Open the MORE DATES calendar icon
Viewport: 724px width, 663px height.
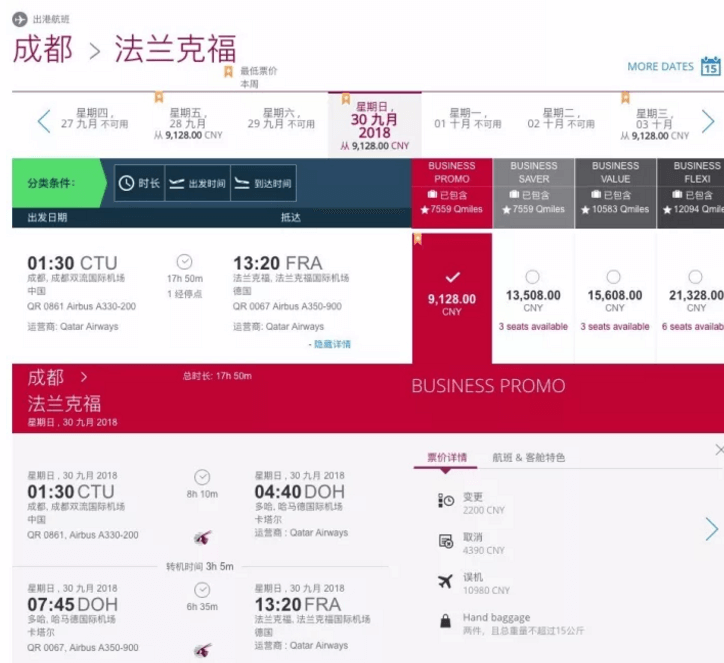711,66
